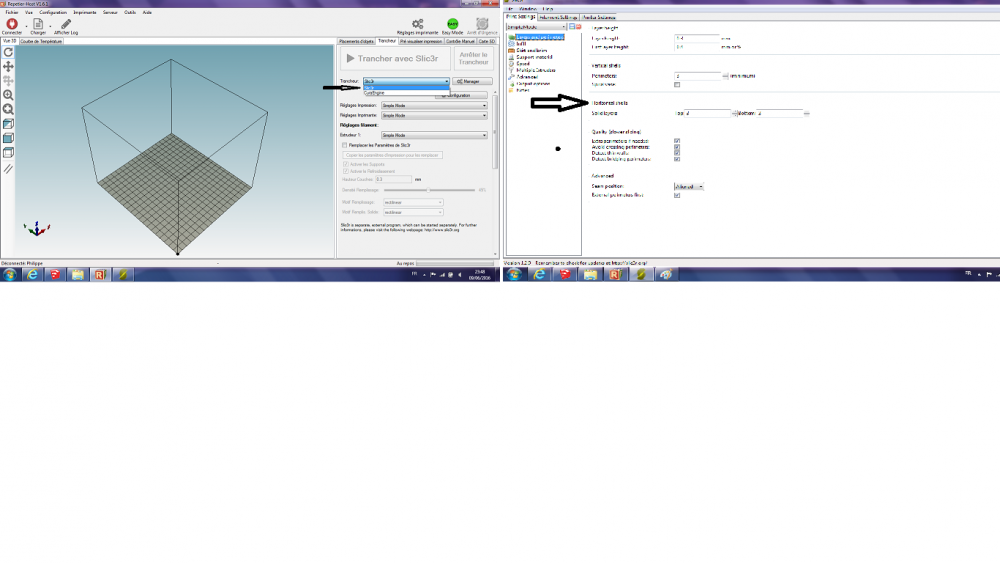The image size is (1000, 563).
Task: Click Start orb in Repetier-Host taskbar
Action: pyautogui.click(x=10, y=274)
